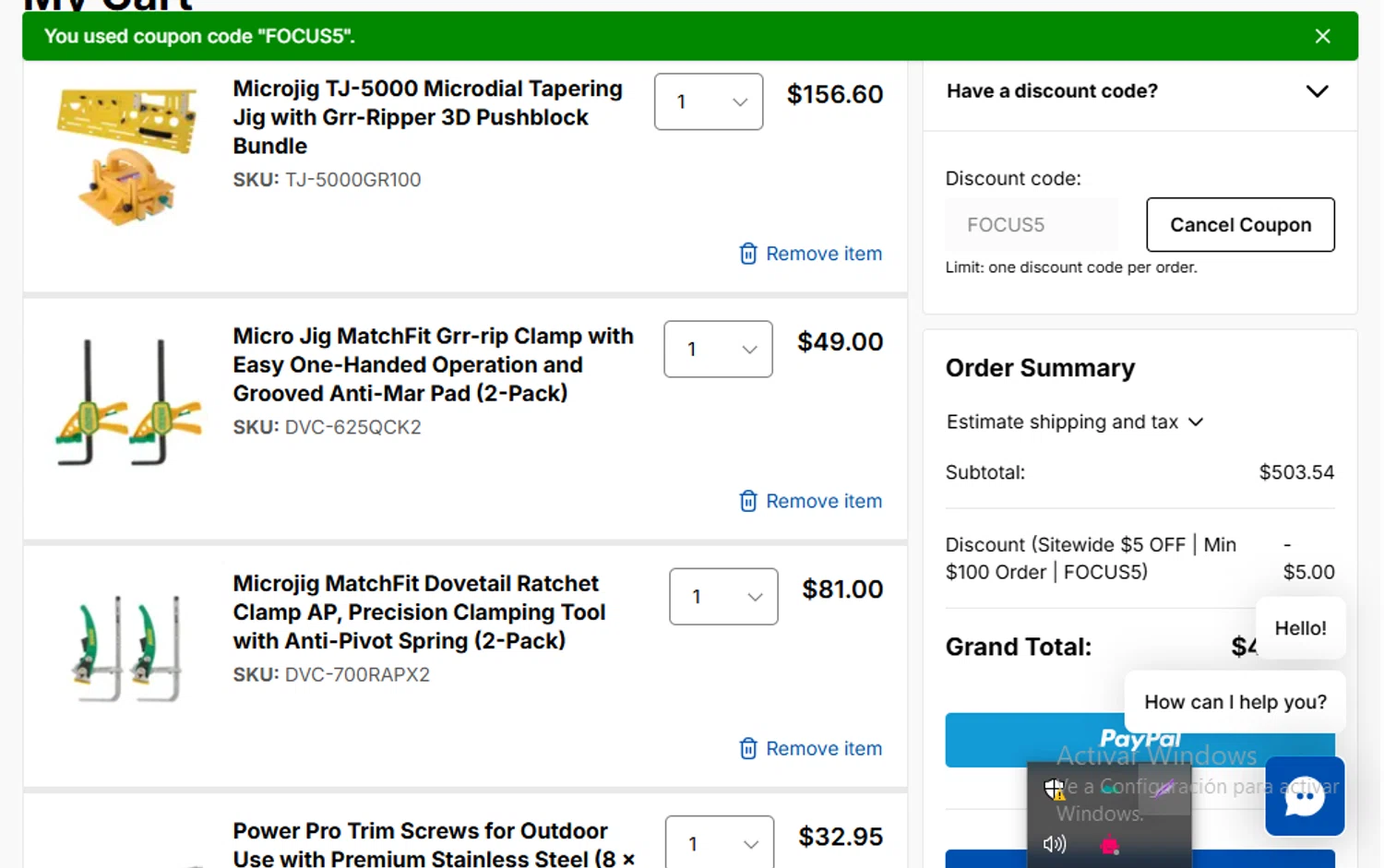Image resolution: width=1384 pixels, height=868 pixels.
Task: Click trash icon for Dovetail Ratchet Clamp
Action: [748, 748]
